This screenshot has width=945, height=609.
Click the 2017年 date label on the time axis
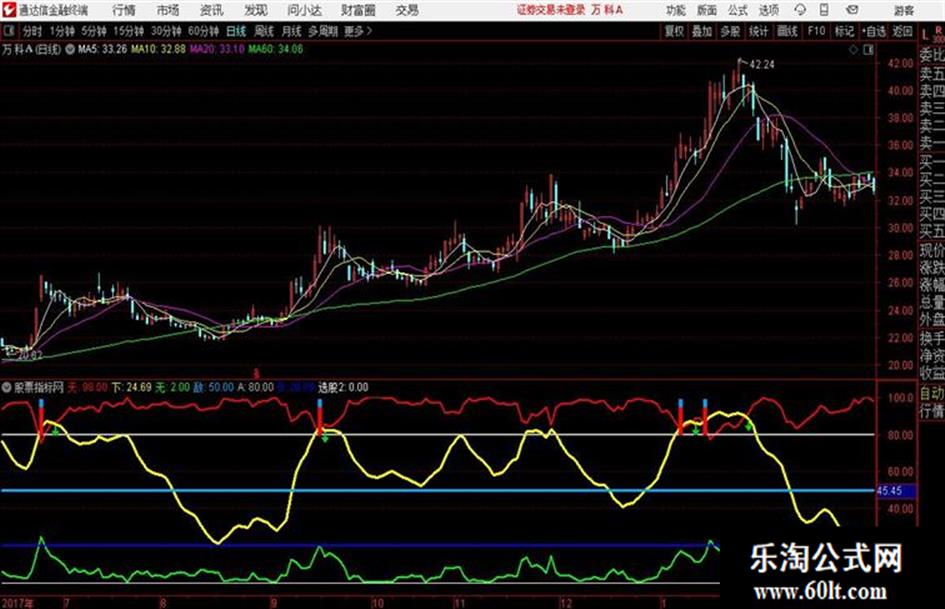18,603
